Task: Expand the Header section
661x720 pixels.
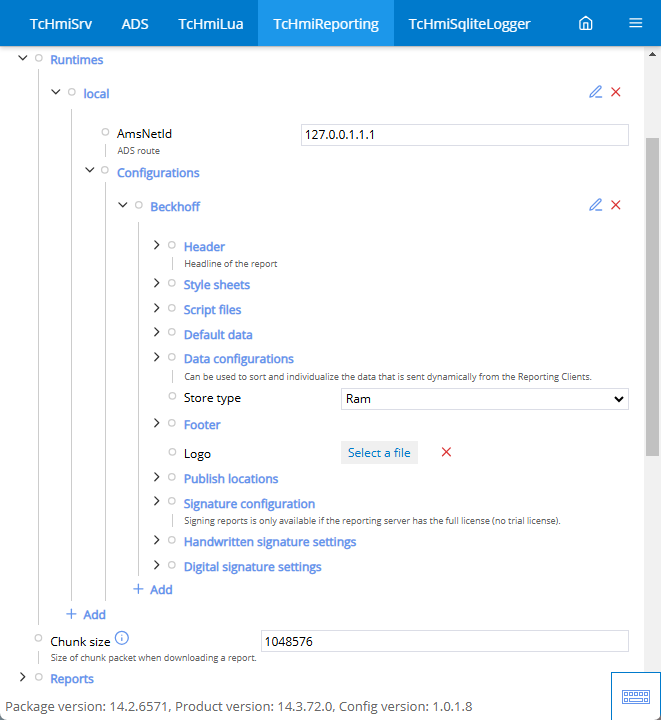Action: pyautogui.click(x=157, y=245)
